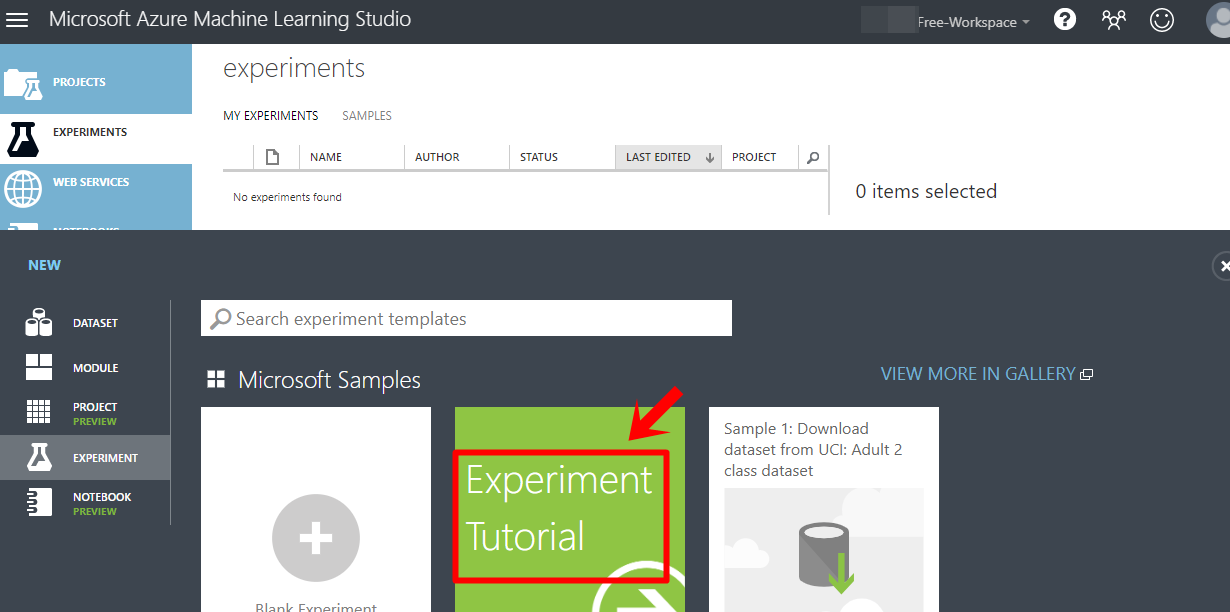This screenshot has height=612, width=1230.
Task: Click the document type column icon
Action: tap(273, 157)
